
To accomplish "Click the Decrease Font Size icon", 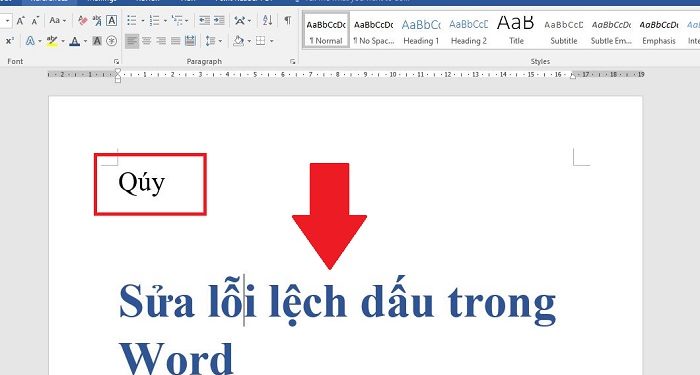I will coord(36,21).
